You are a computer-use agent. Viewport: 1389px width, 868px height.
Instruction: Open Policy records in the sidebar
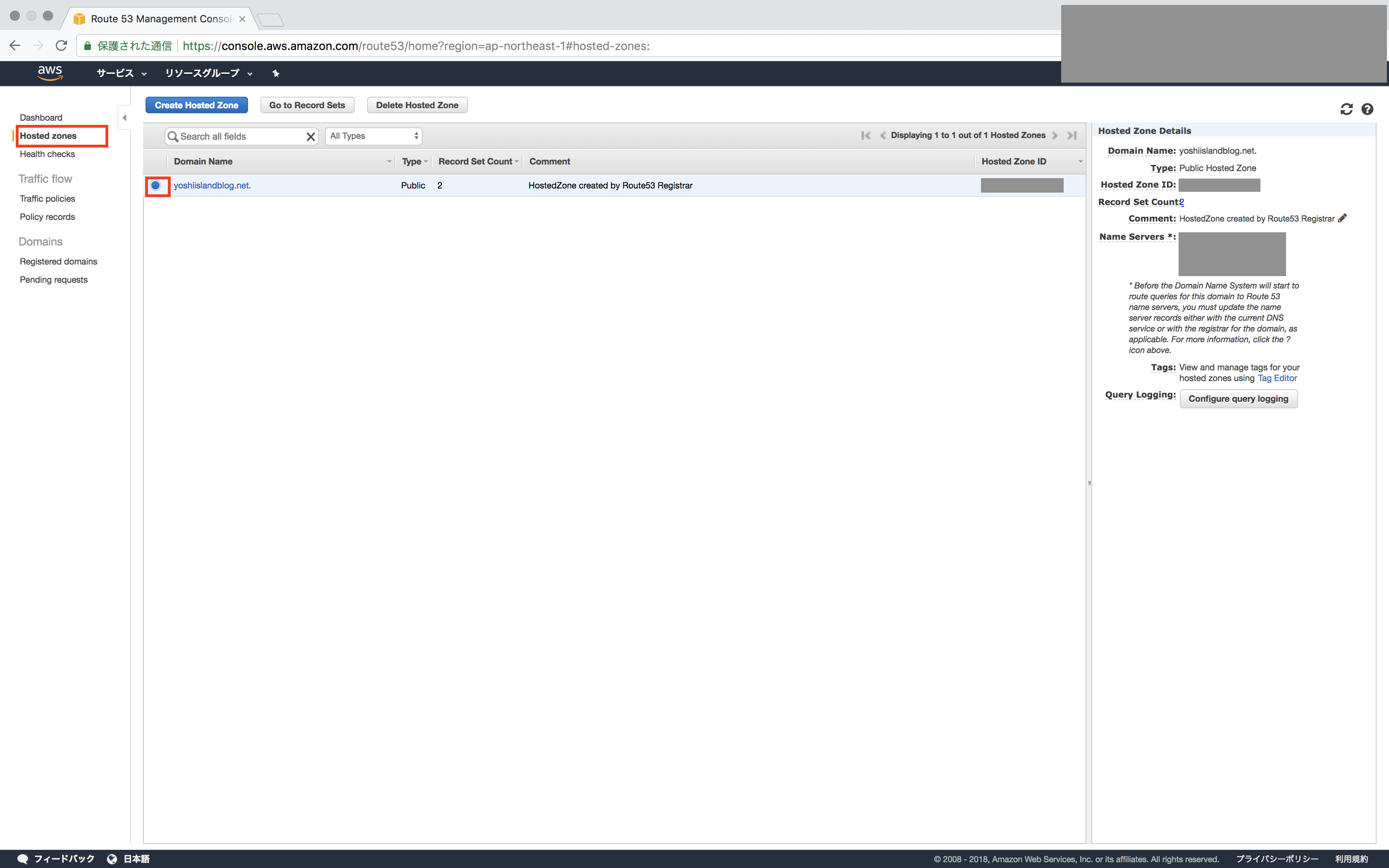[x=47, y=217]
